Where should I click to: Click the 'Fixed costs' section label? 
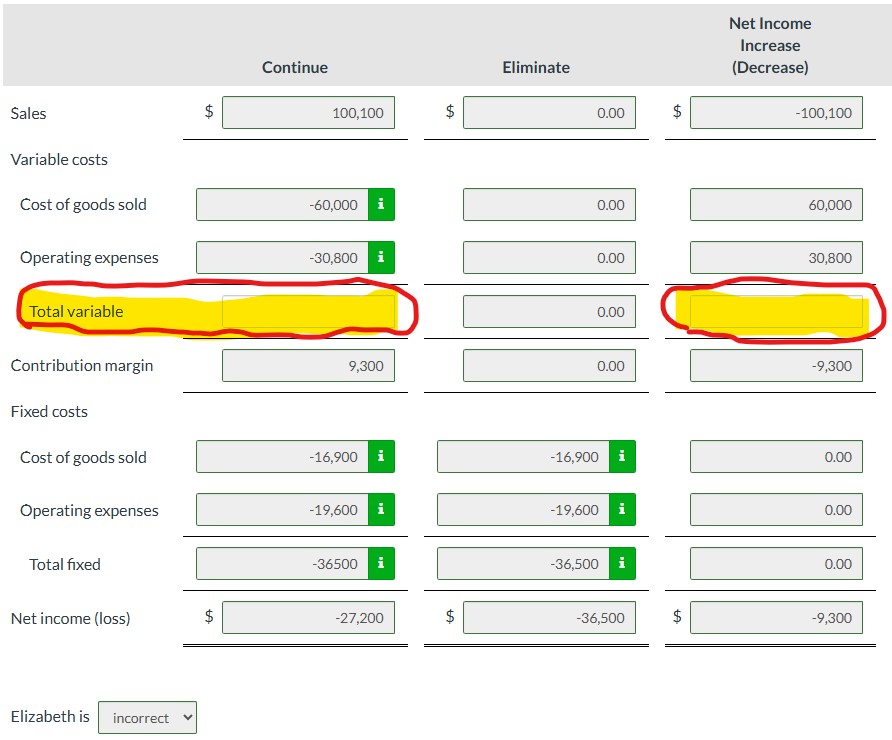pos(49,411)
